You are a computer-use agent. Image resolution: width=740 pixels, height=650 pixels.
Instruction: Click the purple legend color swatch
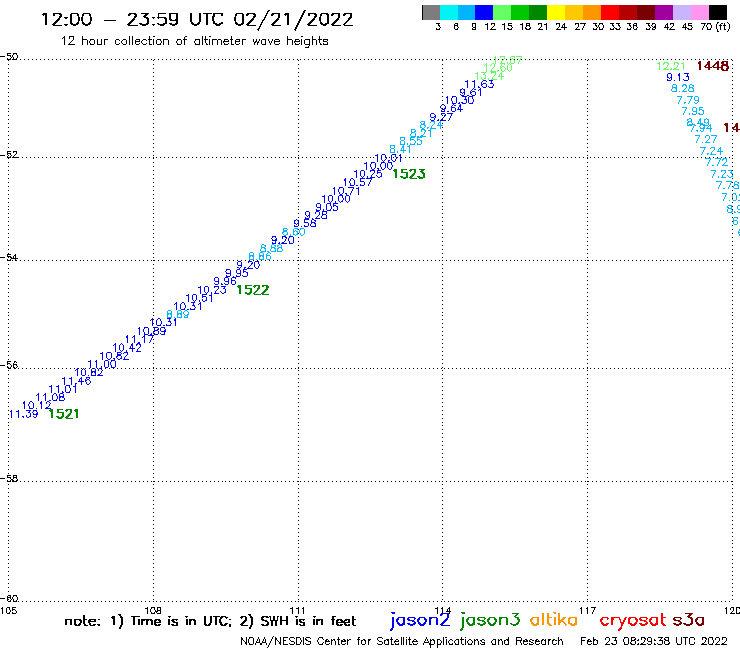(664, 12)
